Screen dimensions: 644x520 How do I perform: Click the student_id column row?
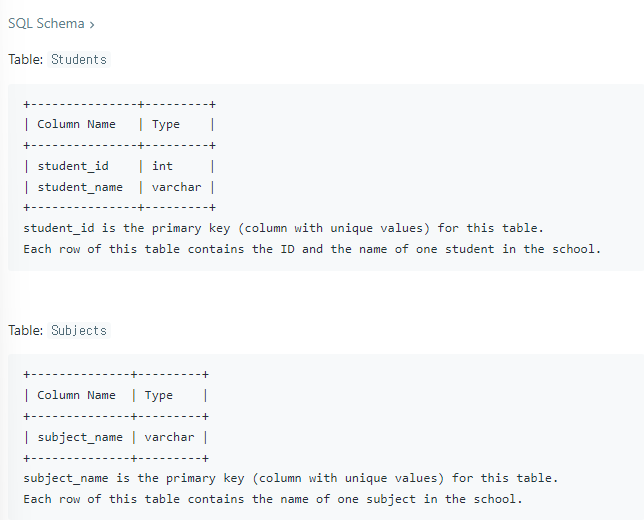[120, 166]
